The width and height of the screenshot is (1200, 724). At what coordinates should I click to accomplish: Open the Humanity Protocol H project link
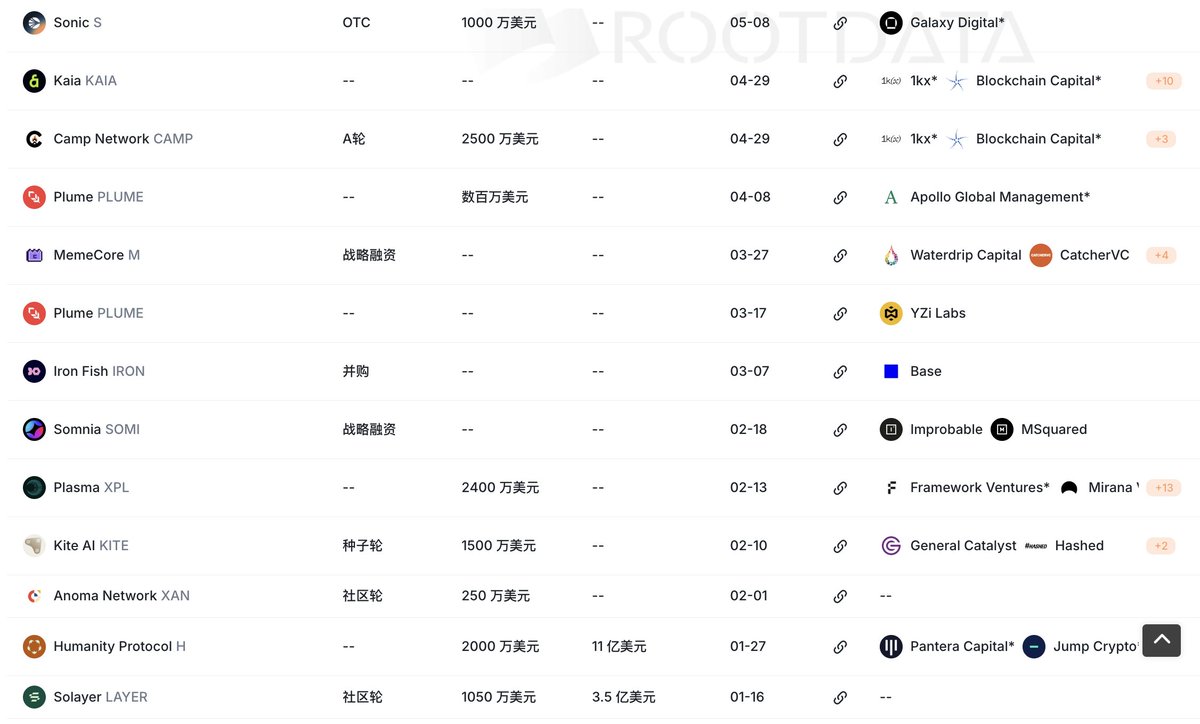119,647
